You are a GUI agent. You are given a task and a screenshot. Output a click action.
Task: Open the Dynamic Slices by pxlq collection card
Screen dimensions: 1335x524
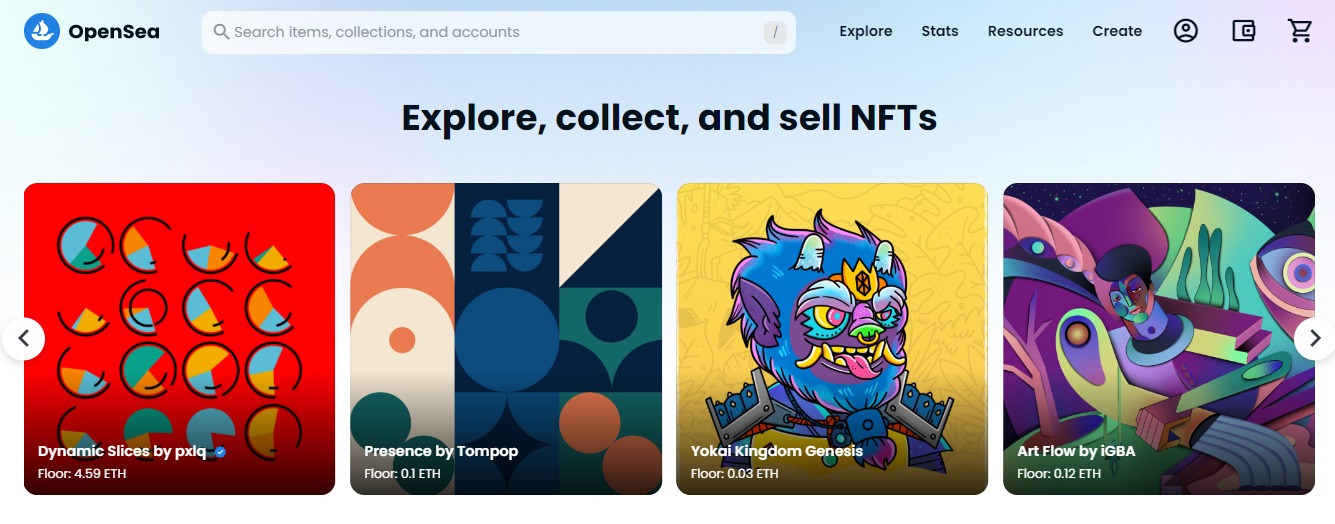(179, 339)
